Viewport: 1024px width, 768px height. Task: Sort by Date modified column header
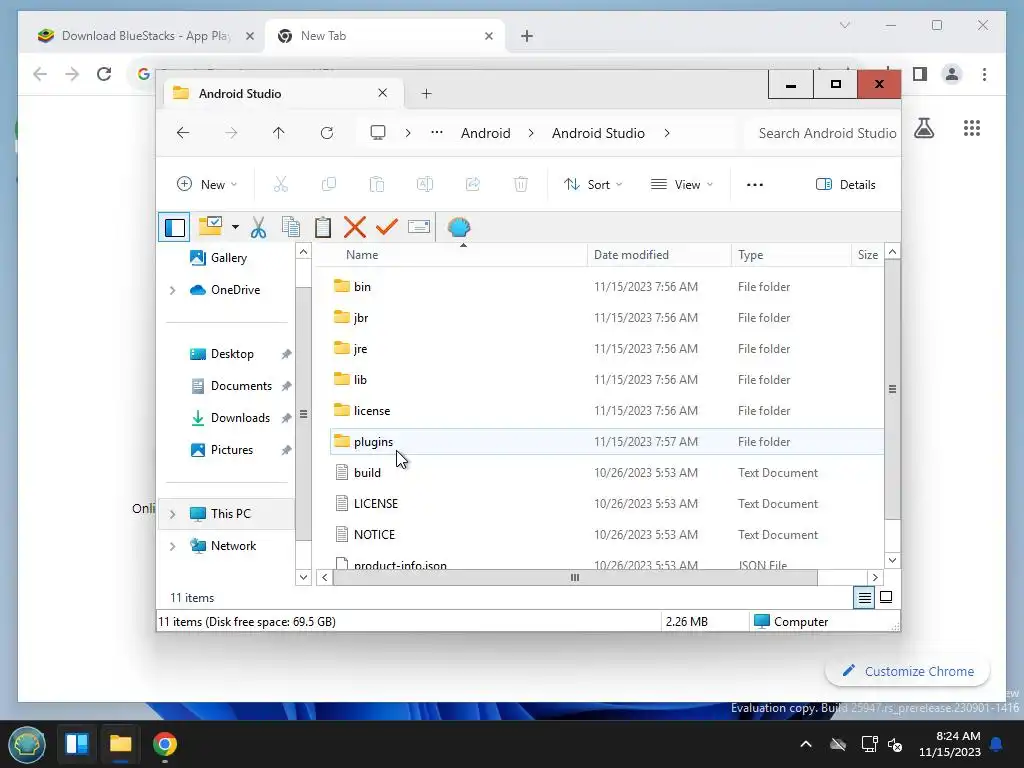[659, 255]
